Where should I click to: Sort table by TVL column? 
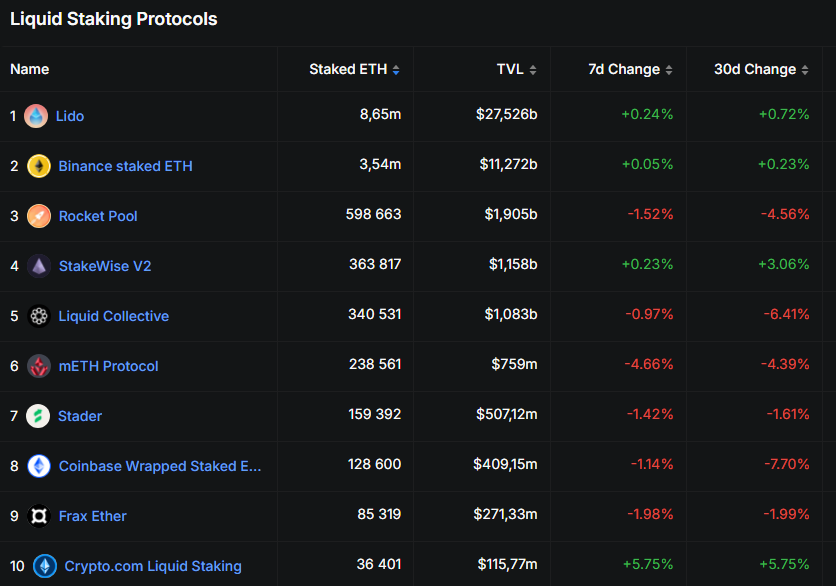click(x=517, y=69)
